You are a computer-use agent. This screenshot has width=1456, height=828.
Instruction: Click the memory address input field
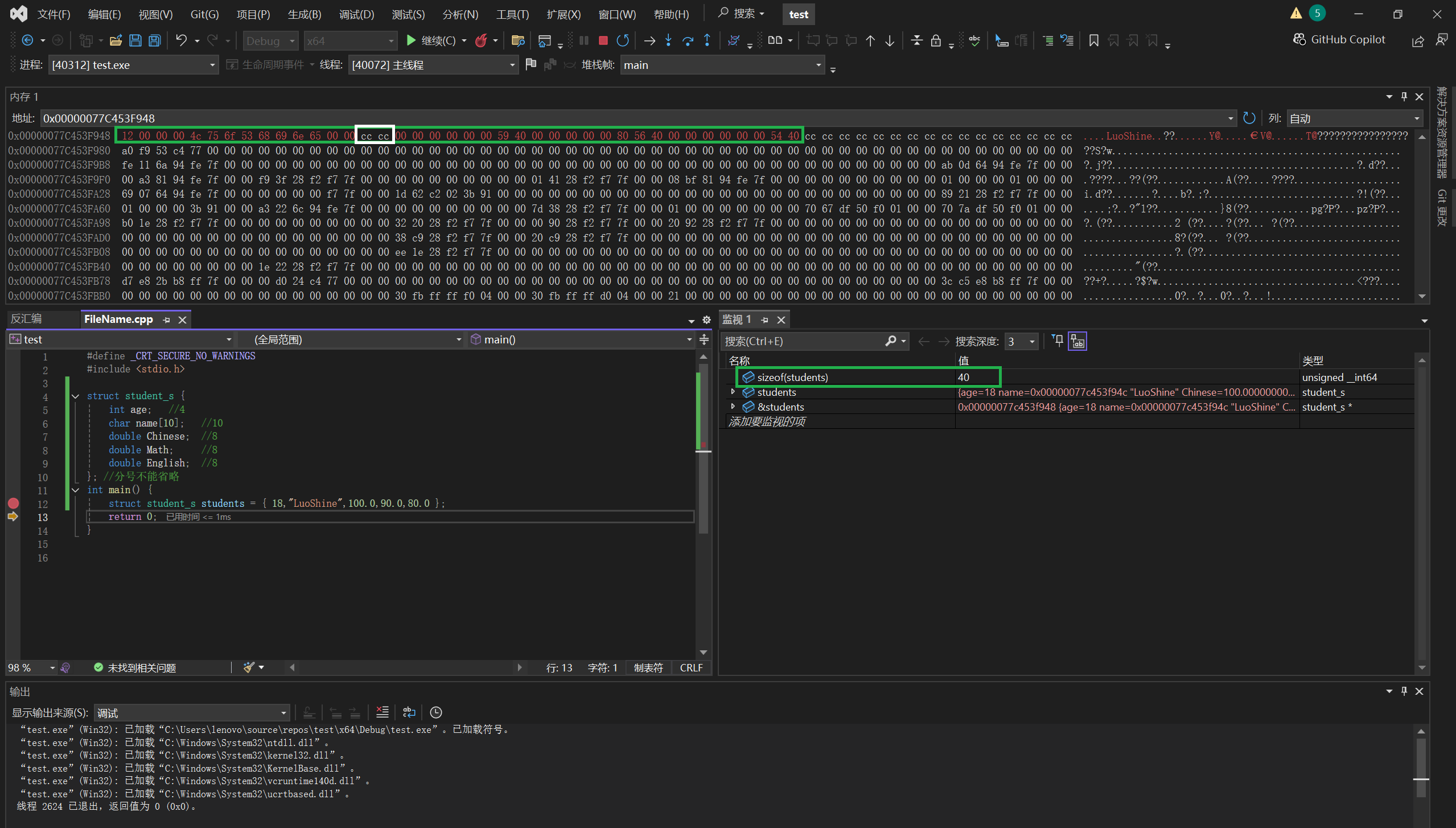pyautogui.click(x=626, y=118)
